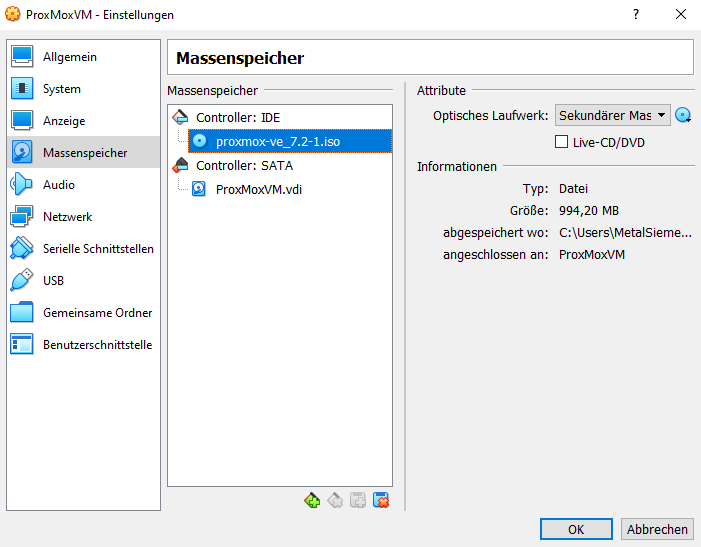This screenshot has height=547, width=701.
Task: Open Benutzerschnittstelle settings
Action: [83, 345]
